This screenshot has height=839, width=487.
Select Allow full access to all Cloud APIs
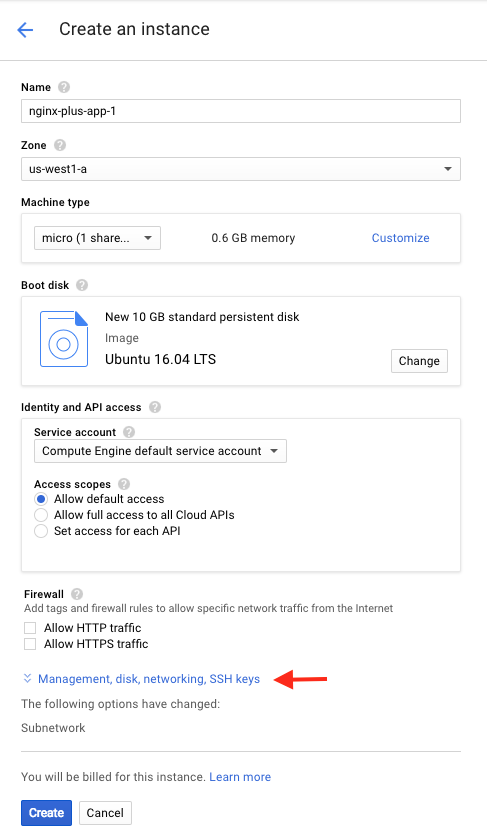(x=41, y=515)
